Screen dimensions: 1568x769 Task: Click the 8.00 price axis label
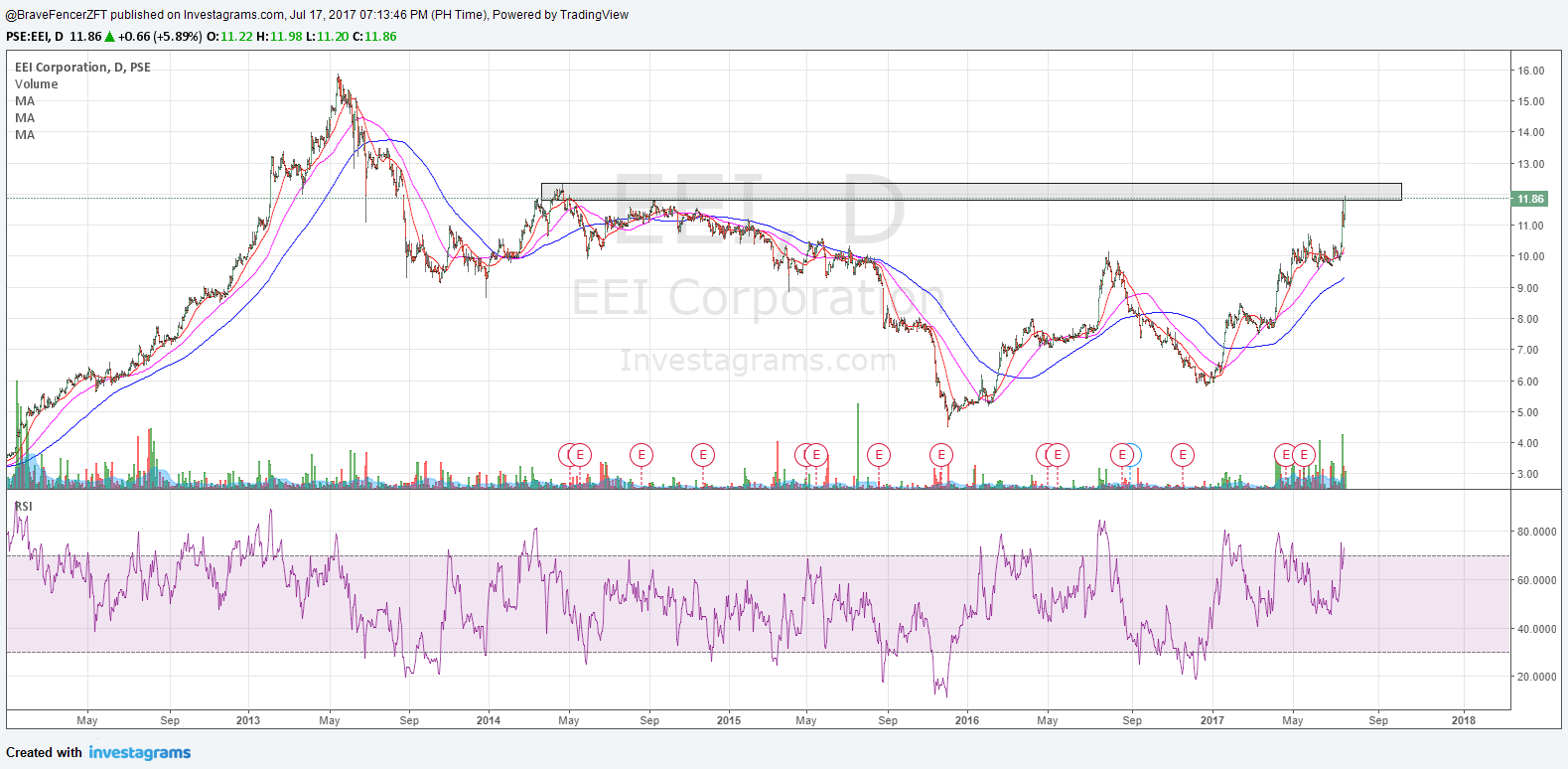1527,319
